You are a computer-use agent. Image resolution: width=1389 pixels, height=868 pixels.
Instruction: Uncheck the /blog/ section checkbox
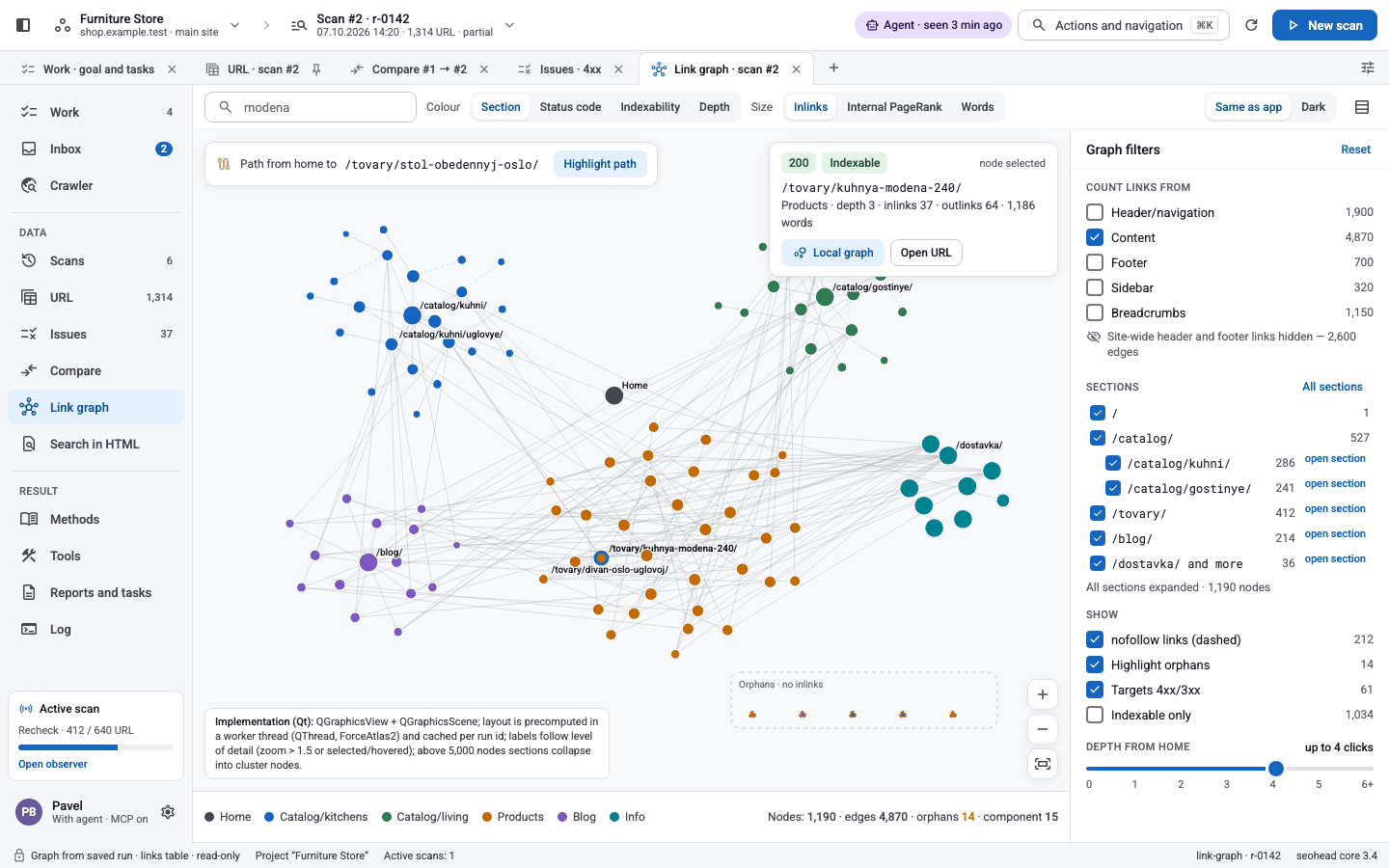coord(1097,538)
